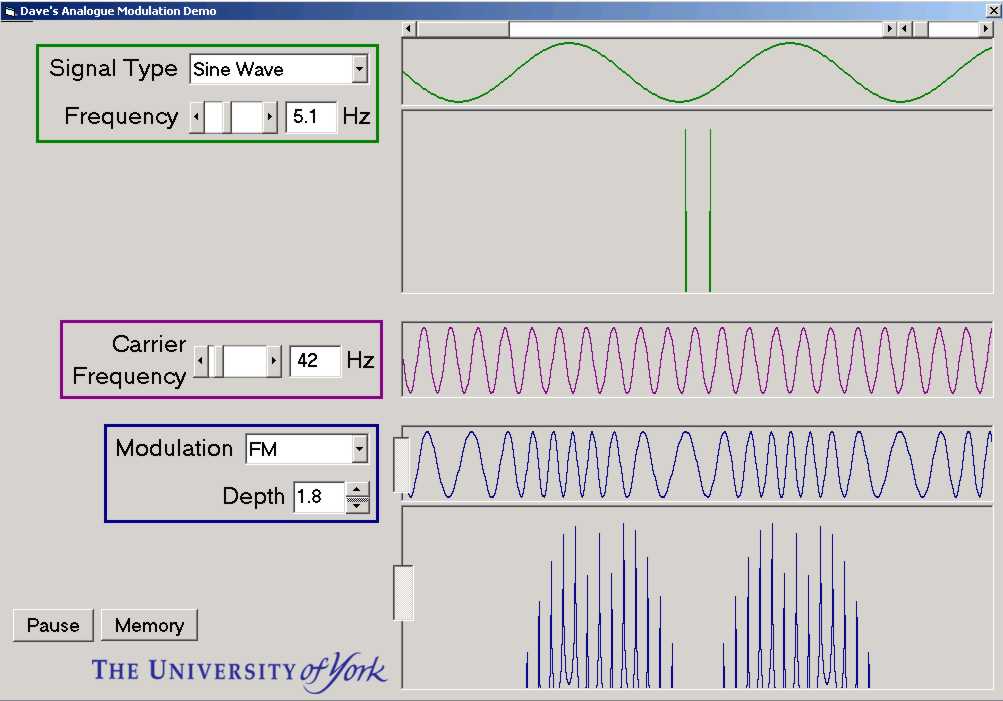
Task: Click right arrow of short top-right scrollbar
Action: coord(986,29)
